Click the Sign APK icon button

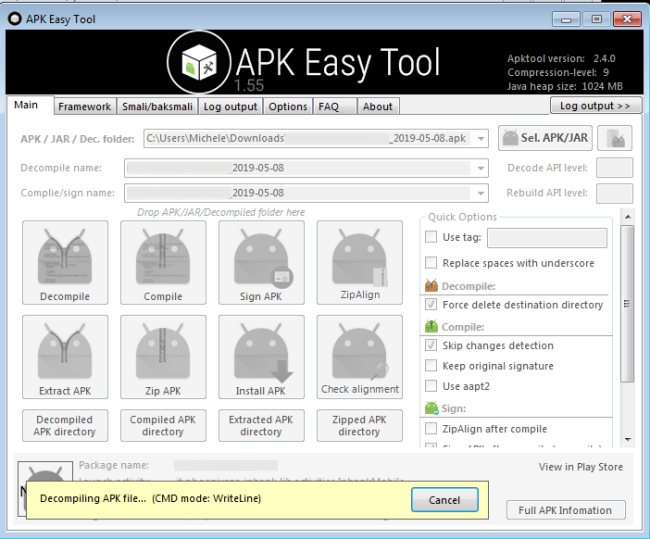click(x=261, y=262)
